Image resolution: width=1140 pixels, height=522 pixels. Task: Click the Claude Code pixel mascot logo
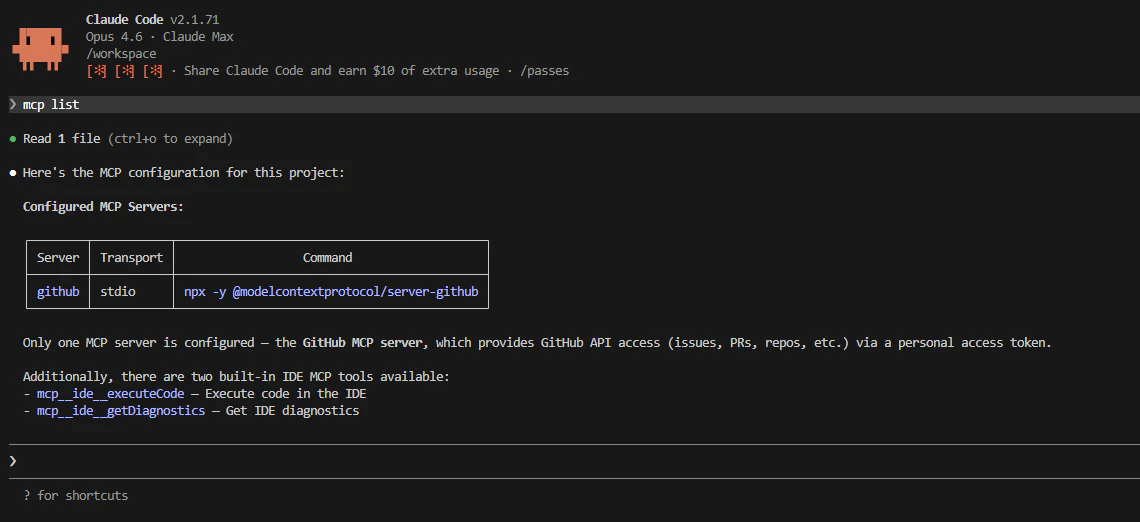click(40, 49)
